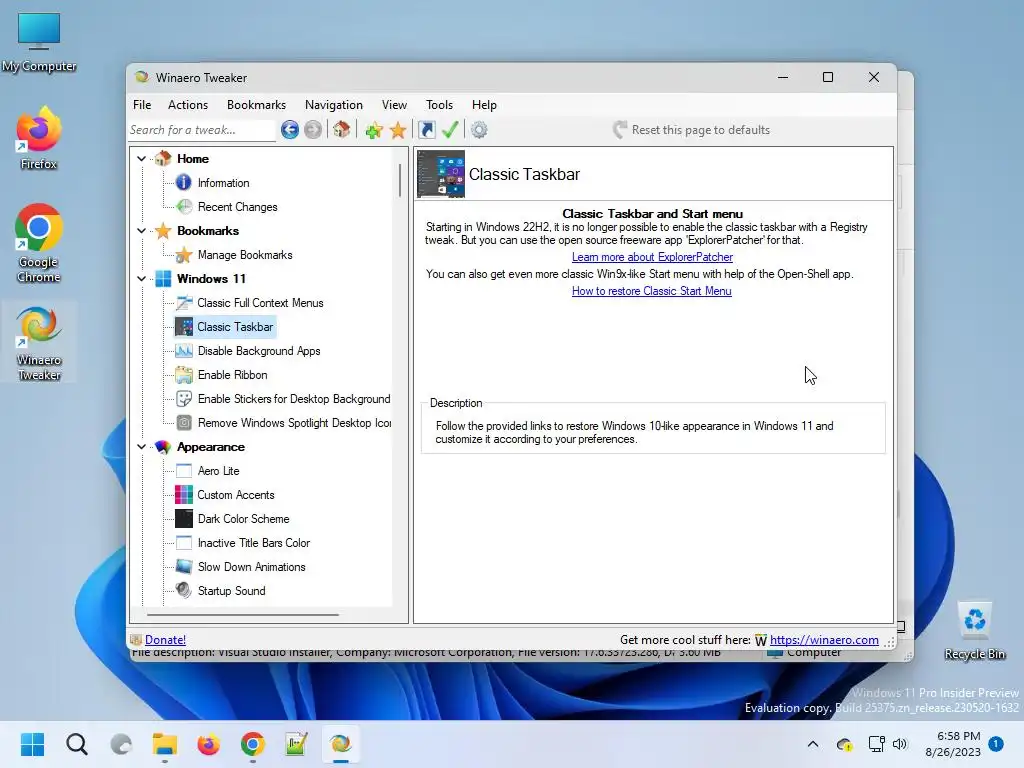Screen dimensions: 1024x768
Task: Open settings via the gear toolbar icon
Action: pos(479,130)
